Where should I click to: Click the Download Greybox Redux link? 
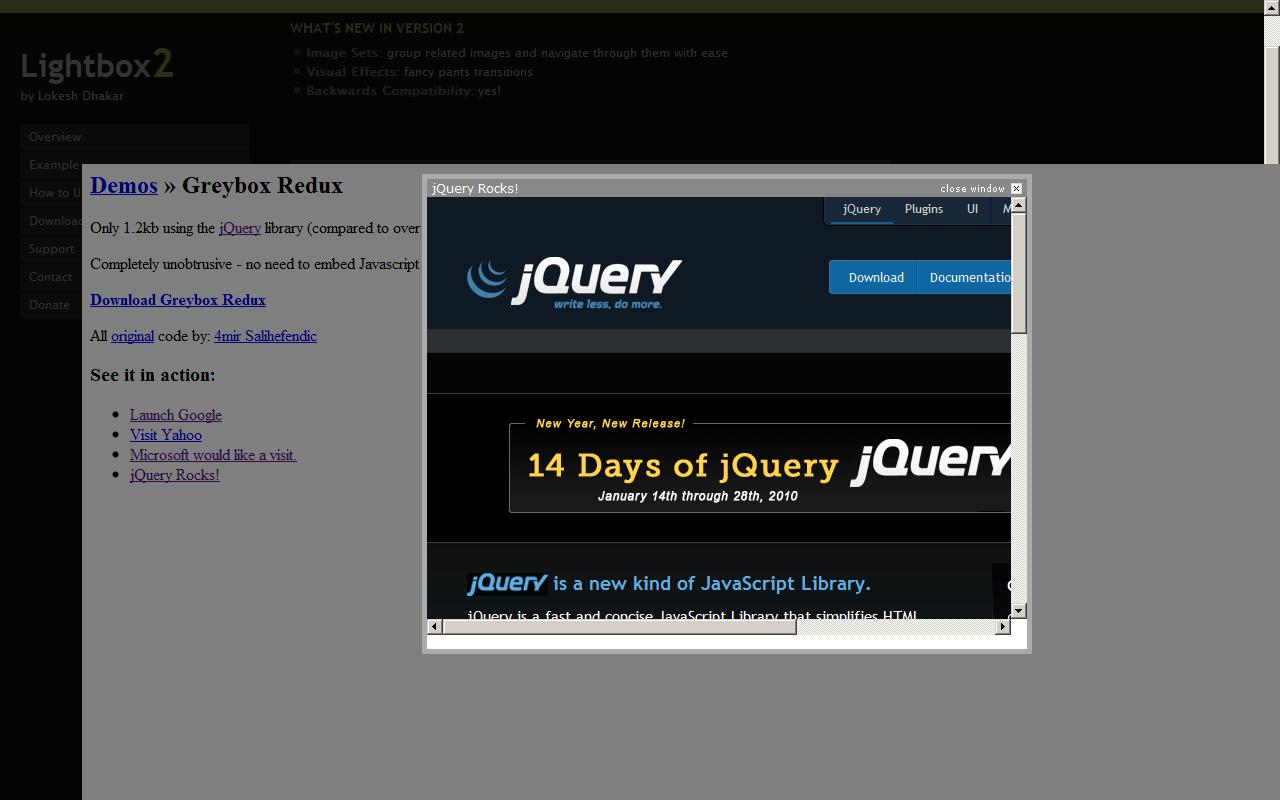click(178, 300)
